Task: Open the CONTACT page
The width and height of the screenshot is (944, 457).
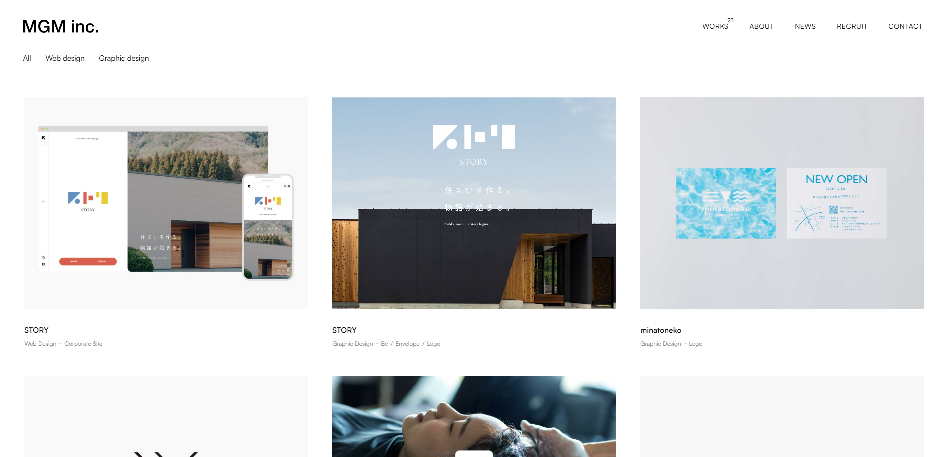Action: pyautogui.click(x=905, y=26)
